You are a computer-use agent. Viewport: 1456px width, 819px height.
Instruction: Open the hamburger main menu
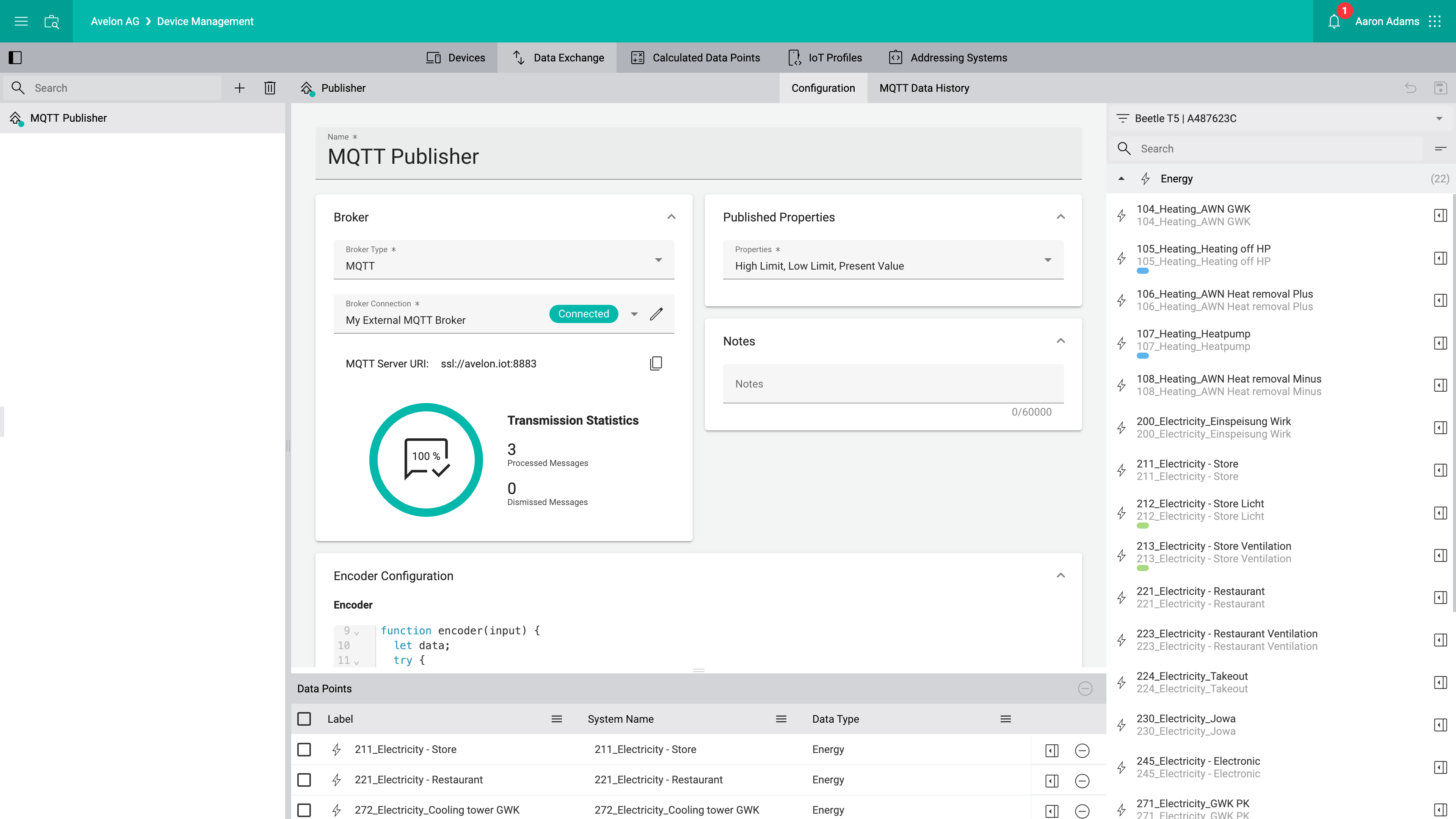click(21, 22)
